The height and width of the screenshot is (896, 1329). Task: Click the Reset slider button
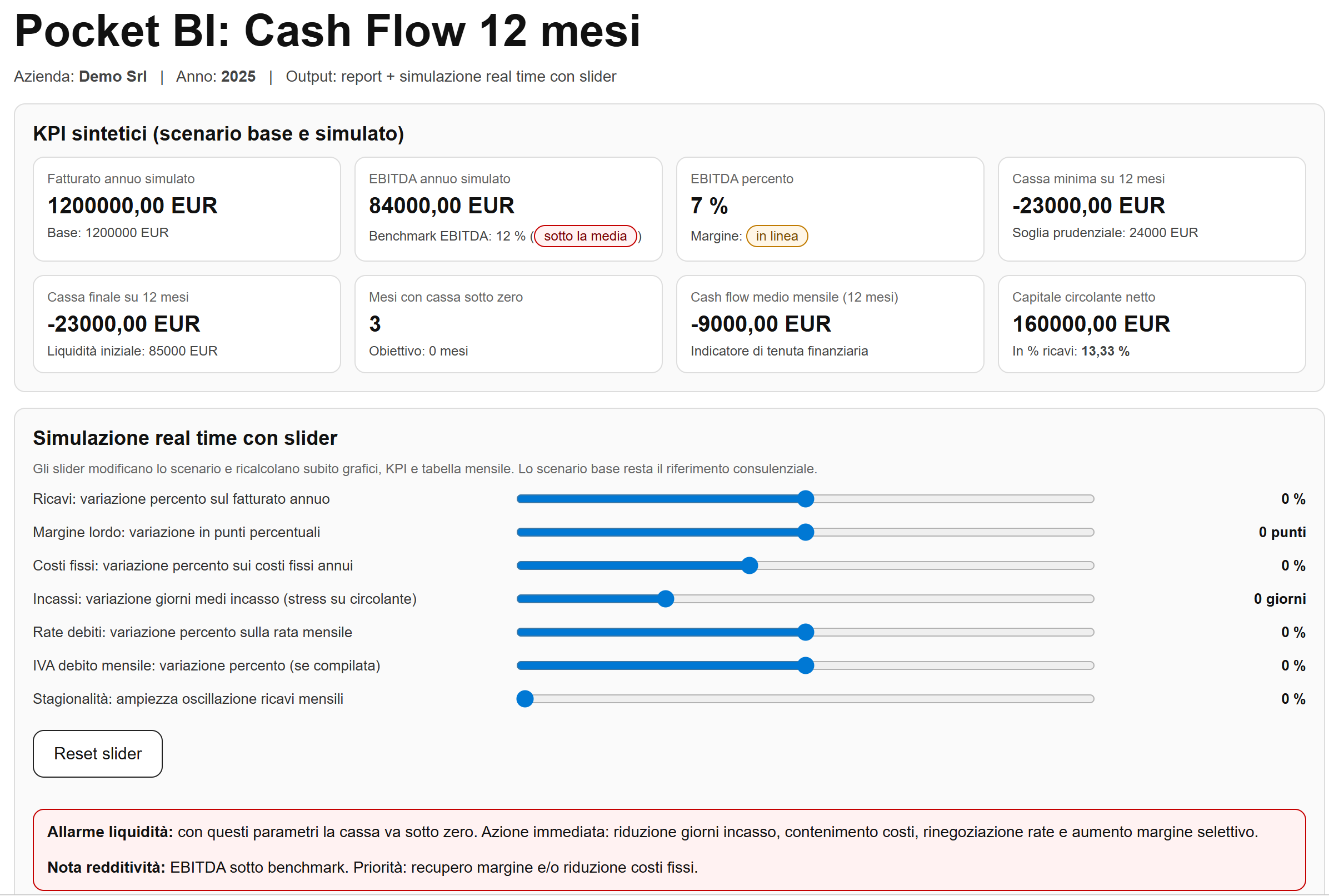(98, 753)
